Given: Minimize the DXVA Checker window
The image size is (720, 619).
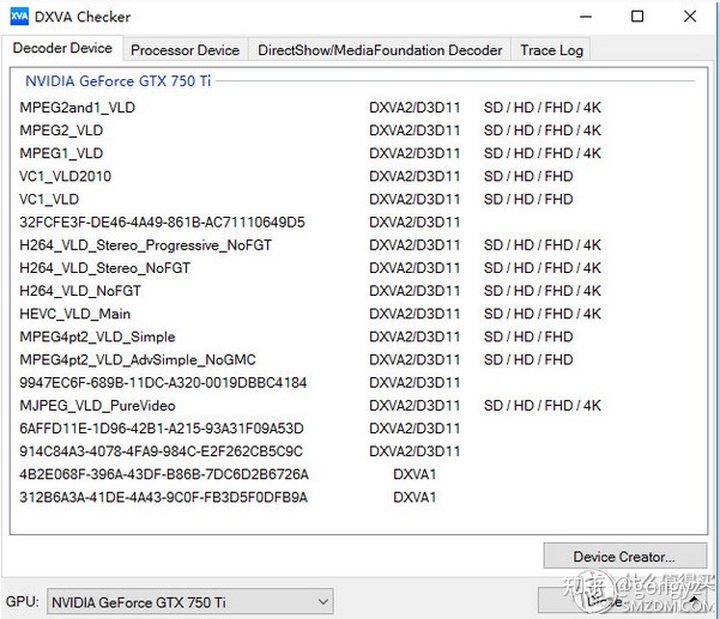Looking at the screenshot, I should pyautogui.click(x=585, y=17).
